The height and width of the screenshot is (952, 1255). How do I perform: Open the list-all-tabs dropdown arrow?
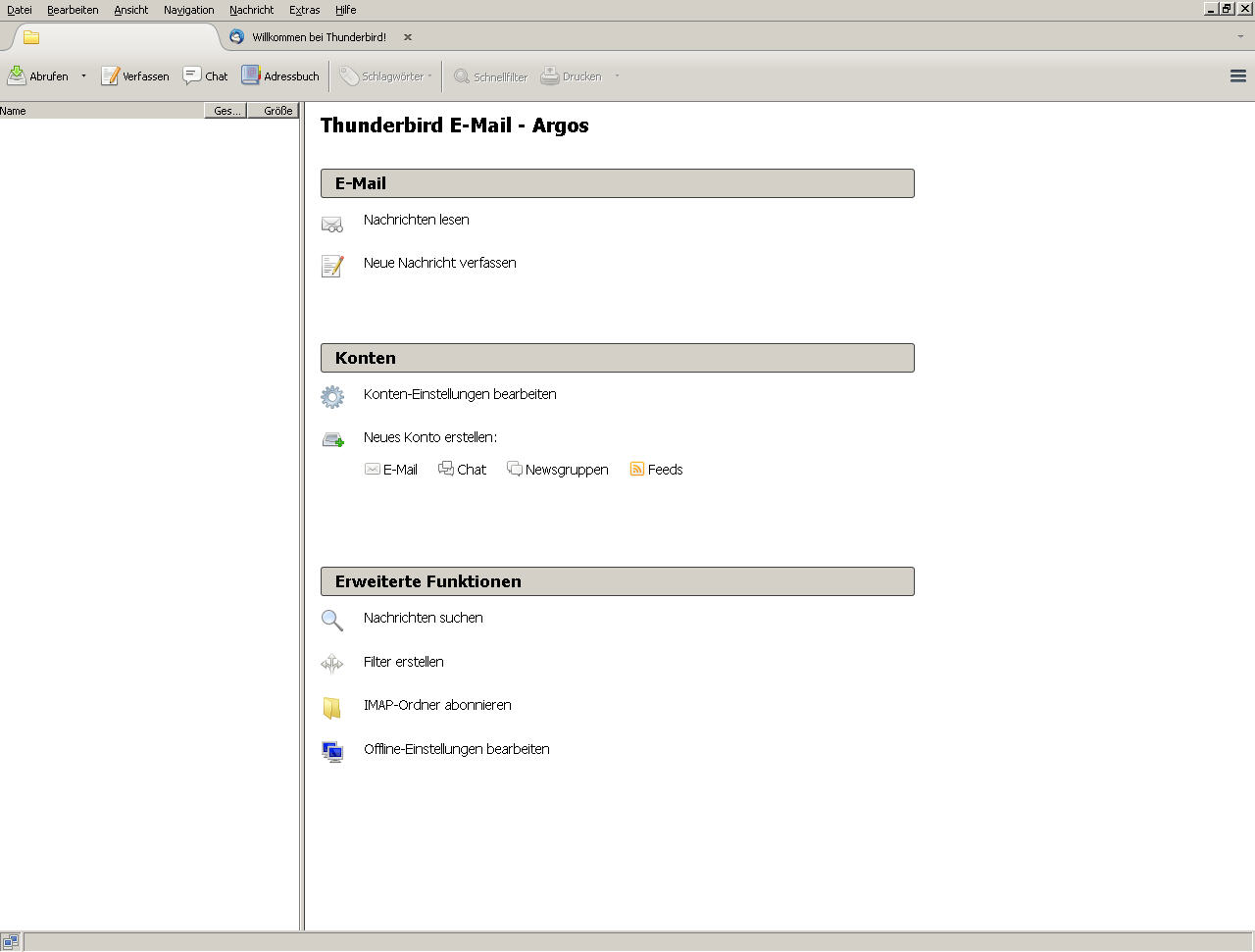[x=1240, y=37]
